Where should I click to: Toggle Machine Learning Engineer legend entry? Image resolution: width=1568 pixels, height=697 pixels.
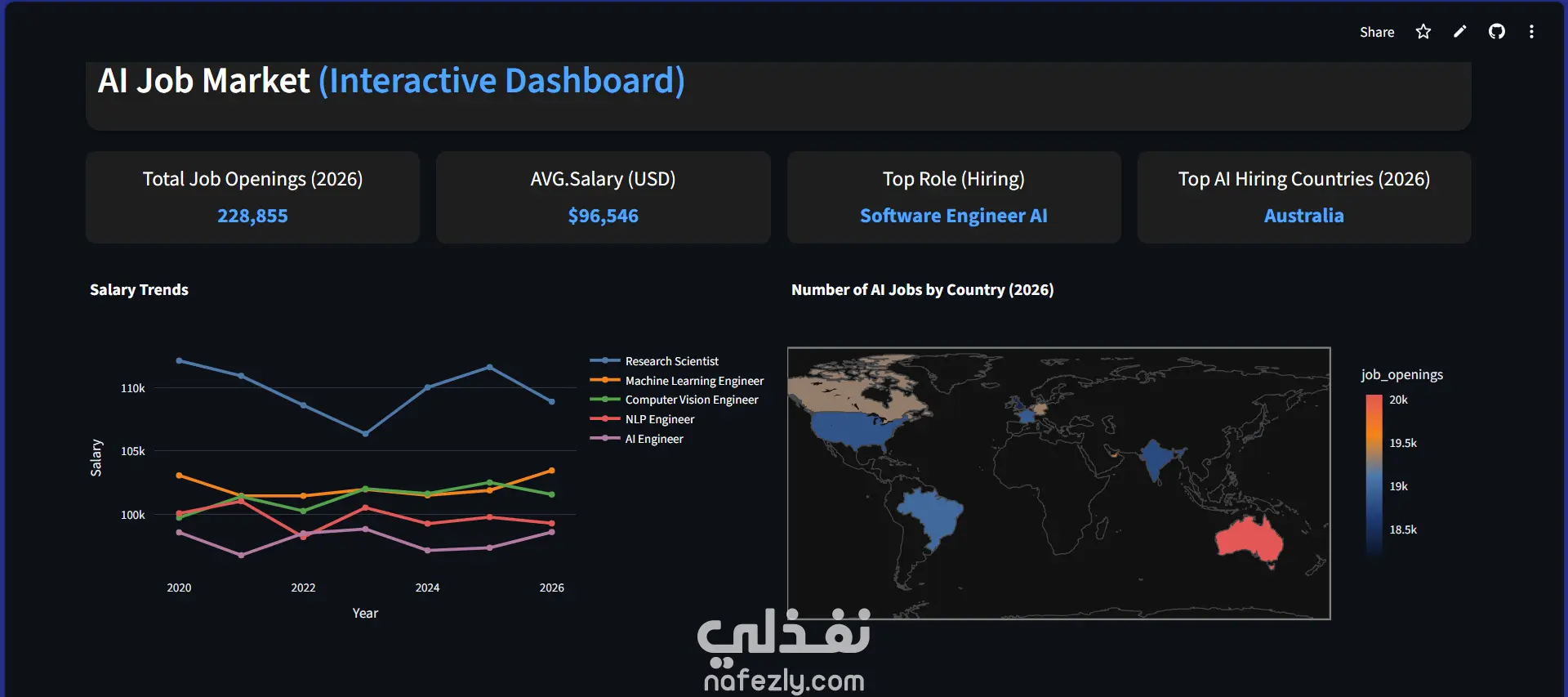(677, 381)
